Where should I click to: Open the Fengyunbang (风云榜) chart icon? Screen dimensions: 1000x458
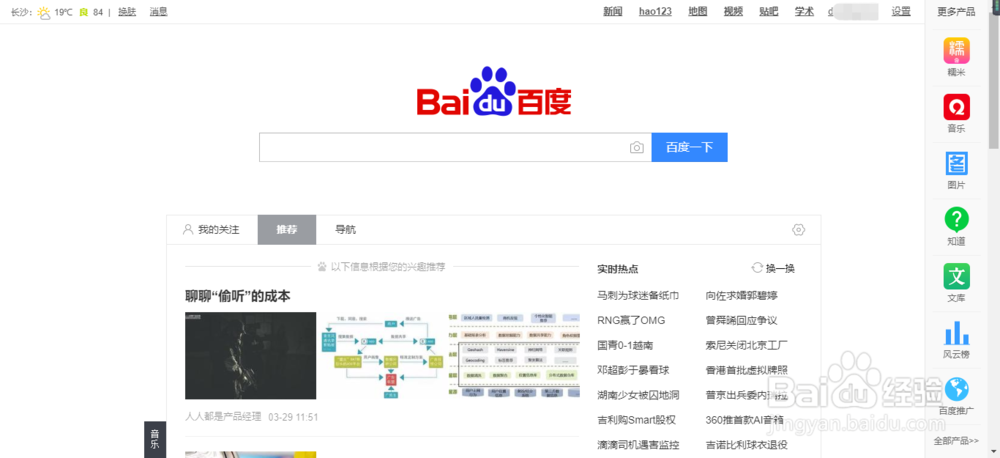point(956,332)
